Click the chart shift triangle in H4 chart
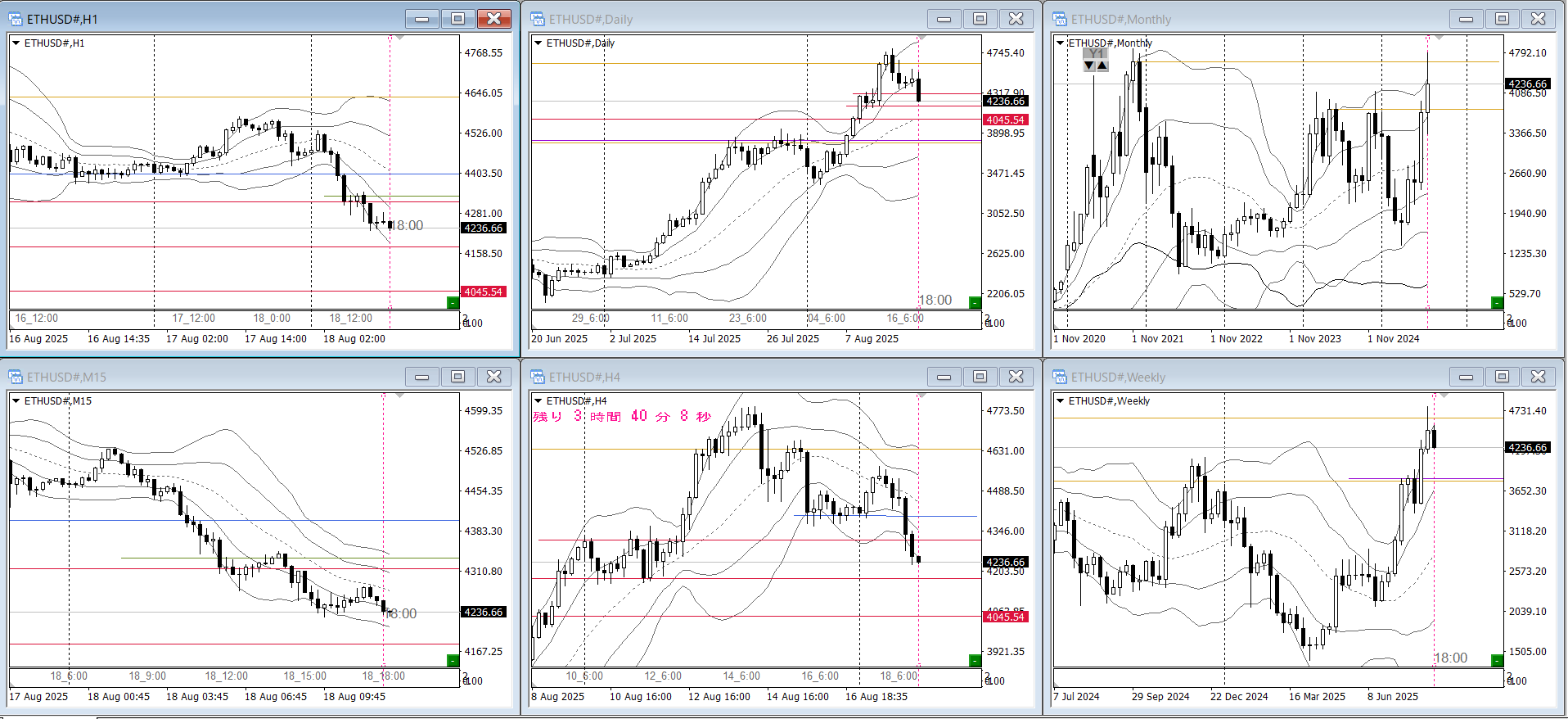Screen dimensions: 1568x719 point(922,396)
